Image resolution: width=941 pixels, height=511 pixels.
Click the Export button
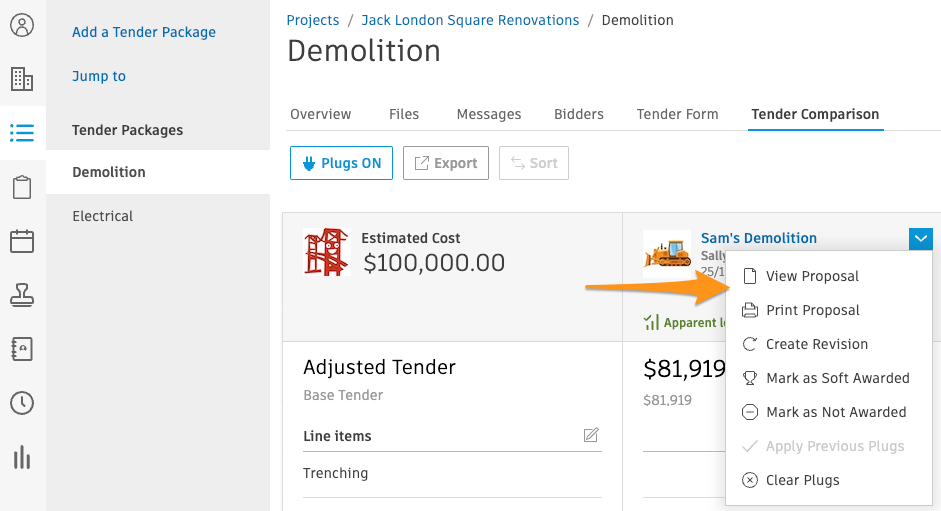coord(445,163)
